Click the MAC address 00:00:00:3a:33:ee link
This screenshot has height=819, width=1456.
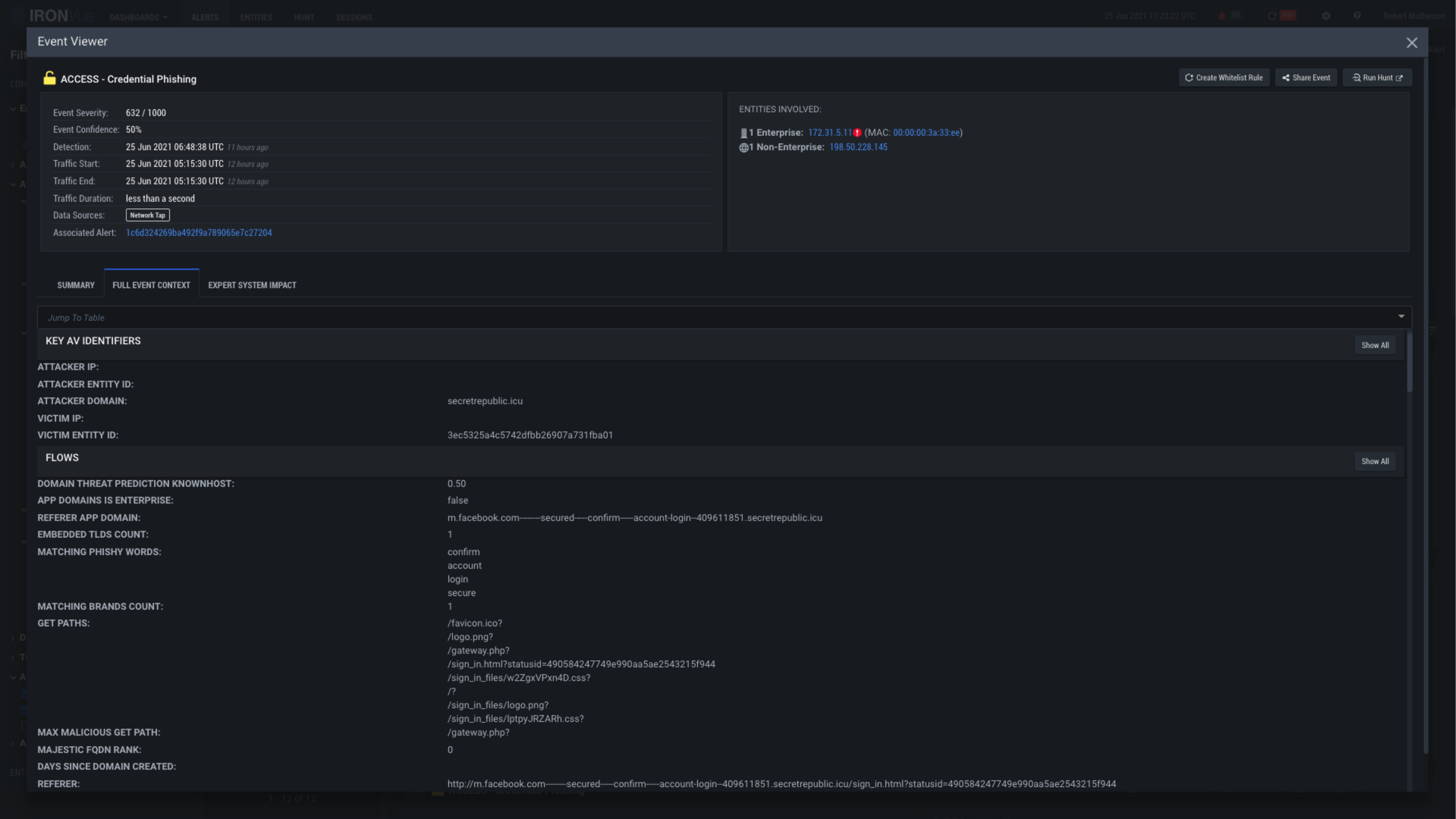[926, 133]
